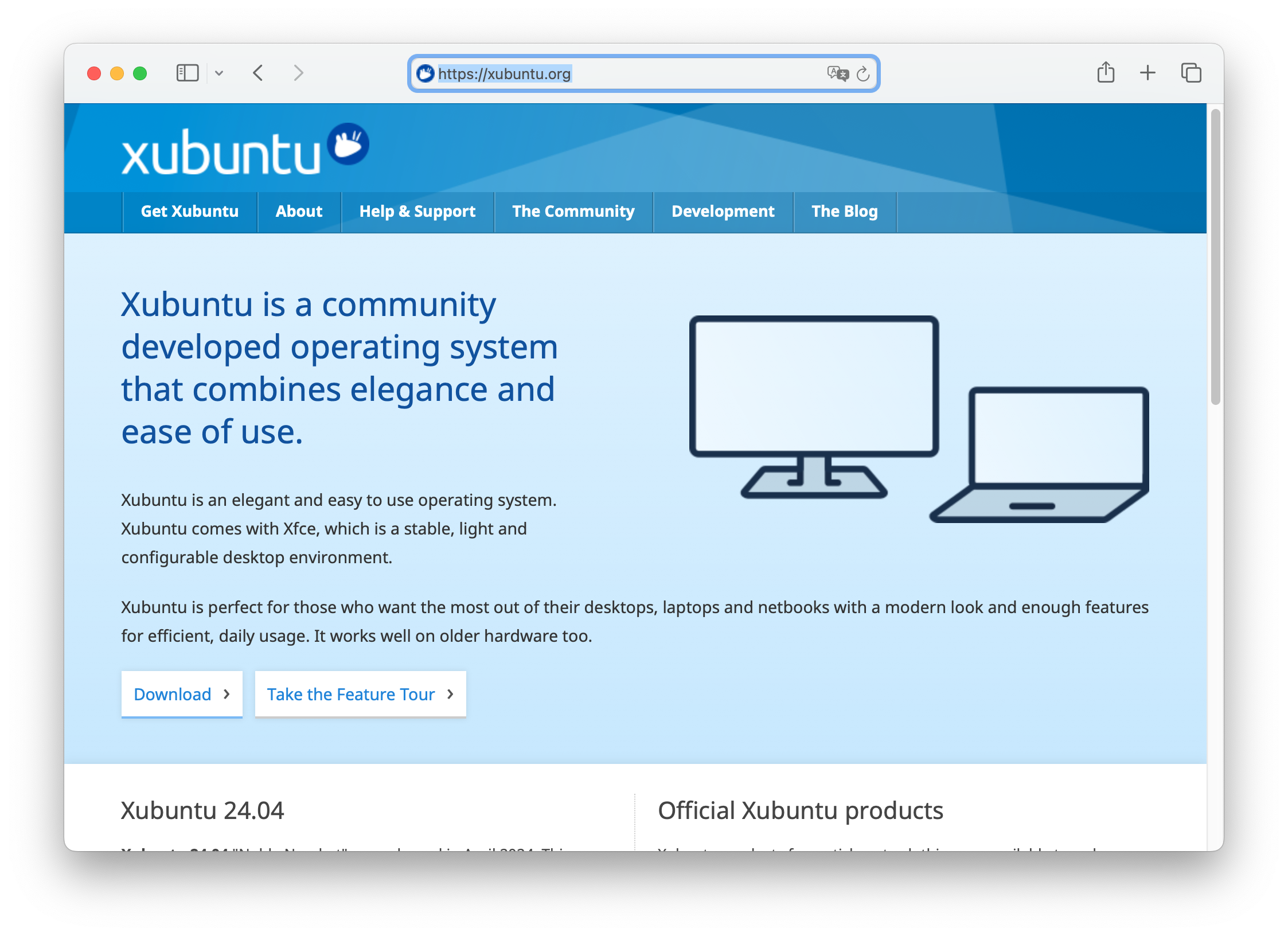Viewport: 1288px width, 936px height.
Task: Minimize the window with yellow button
Action: (117, 73)
